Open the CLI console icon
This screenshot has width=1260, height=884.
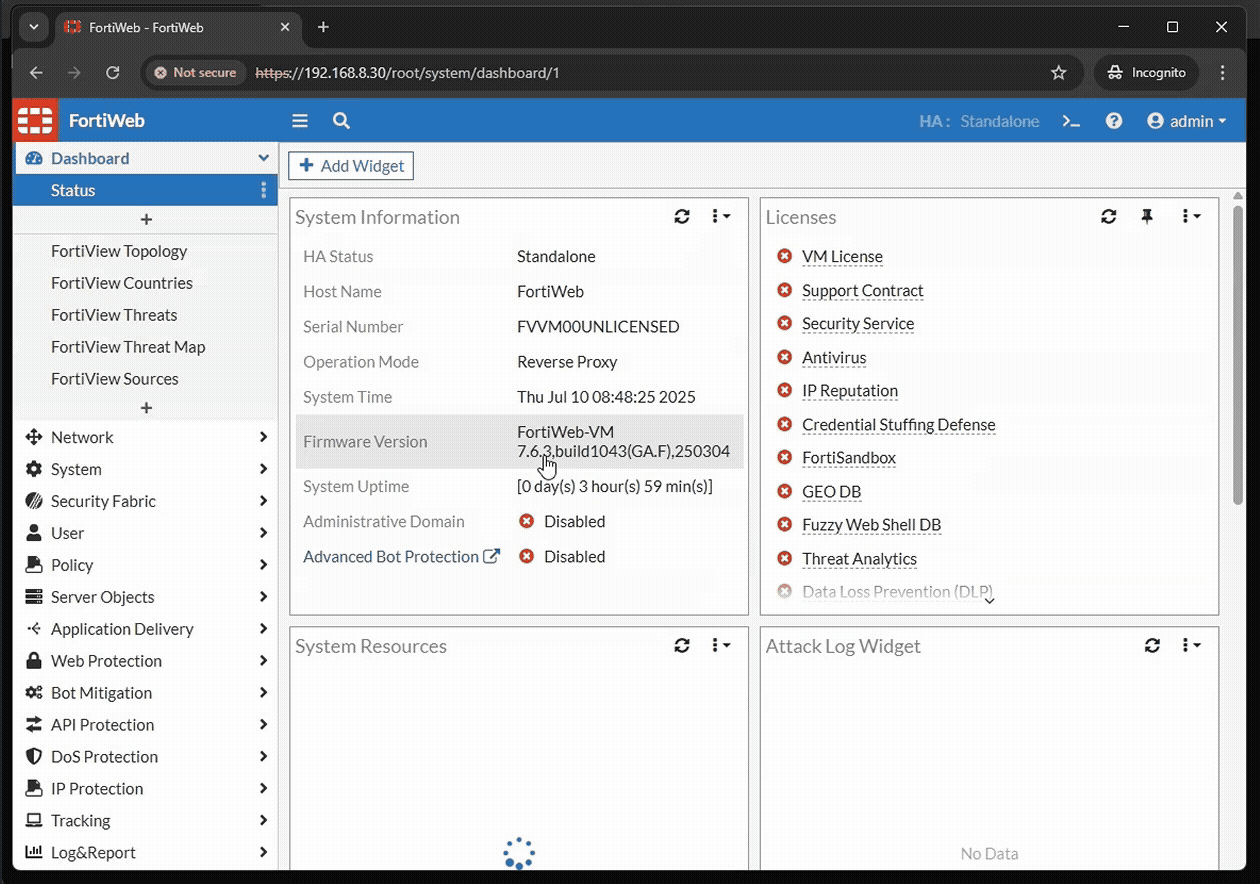coord(1071,121)
